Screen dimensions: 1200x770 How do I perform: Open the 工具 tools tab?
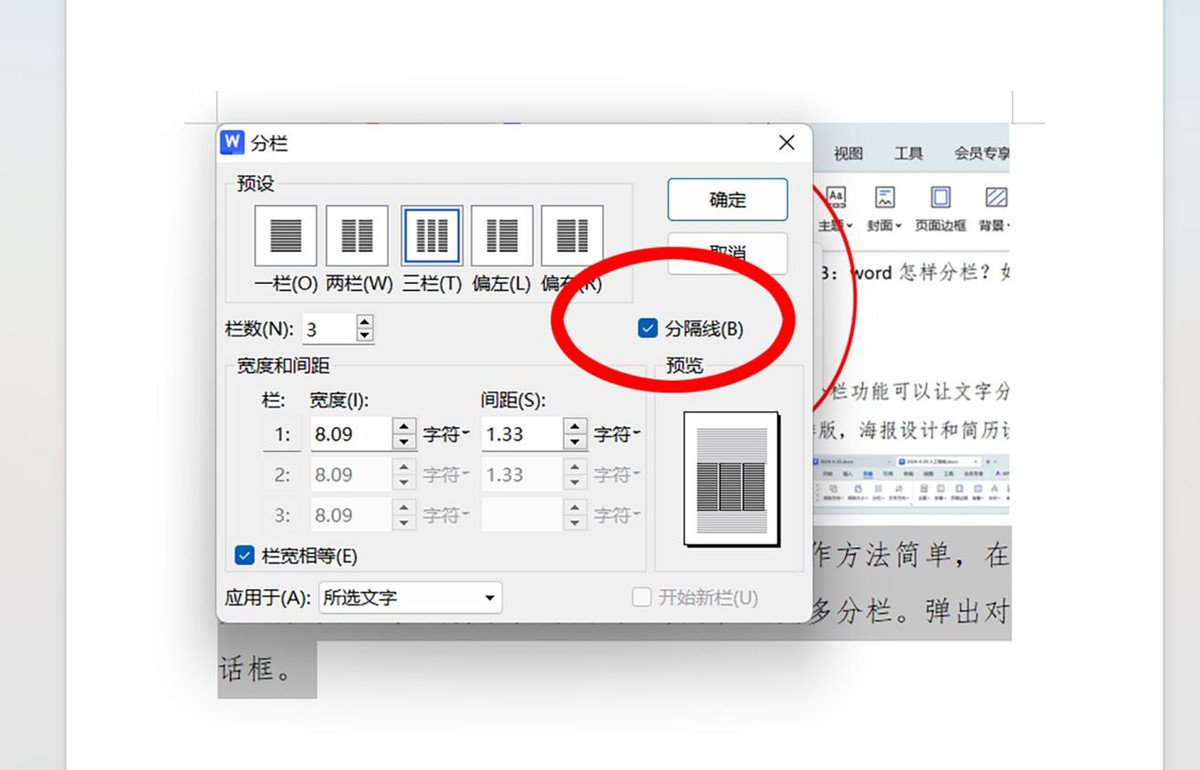pyautogui.click(x=908, y=153)
